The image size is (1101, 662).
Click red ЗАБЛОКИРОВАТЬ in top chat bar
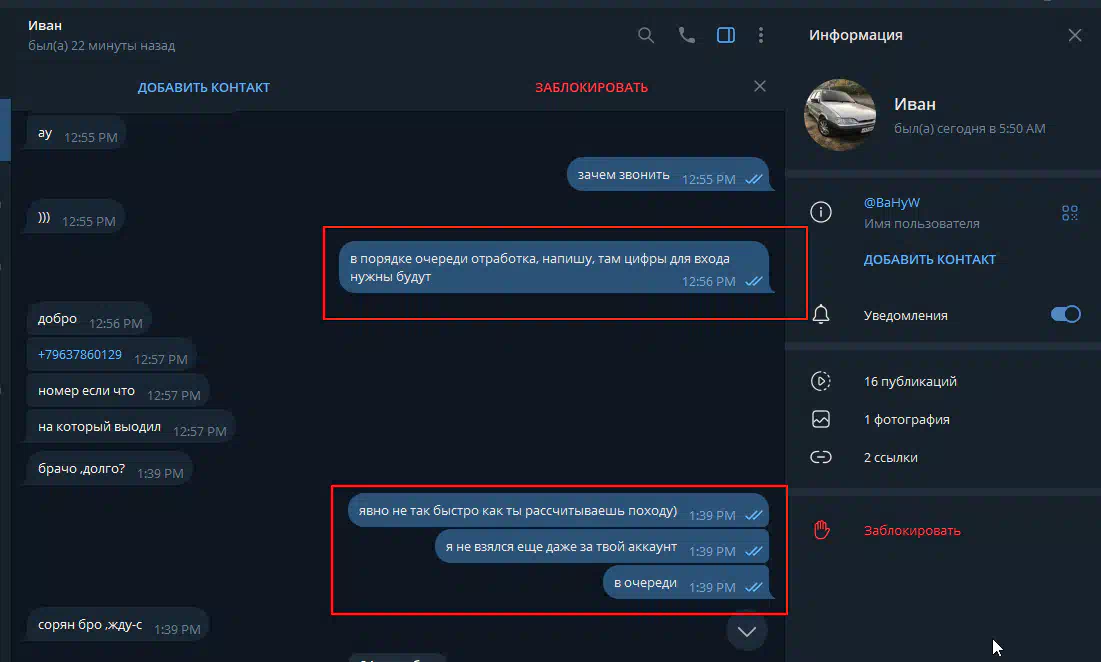coord(591,88)
